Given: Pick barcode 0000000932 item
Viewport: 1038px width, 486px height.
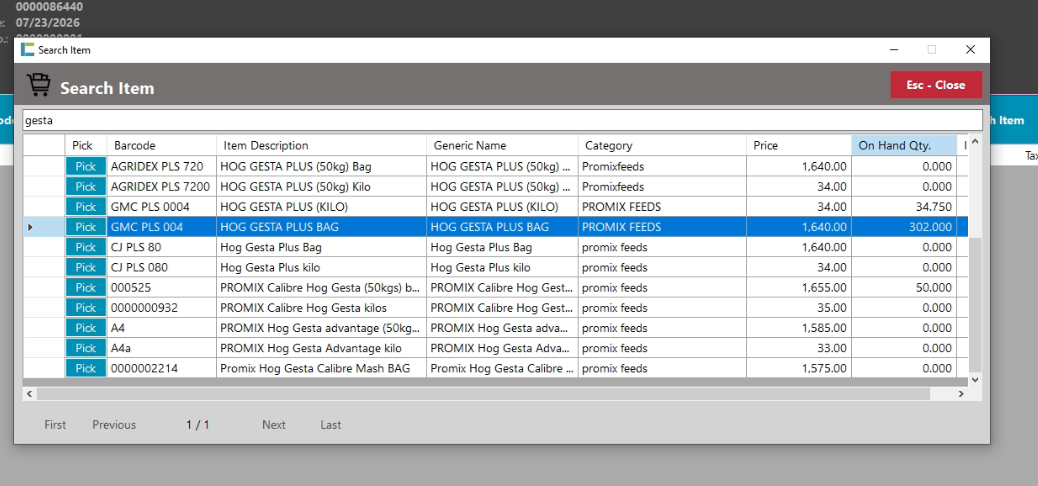Looking at the screenshot, I should [x=85, y=308].
